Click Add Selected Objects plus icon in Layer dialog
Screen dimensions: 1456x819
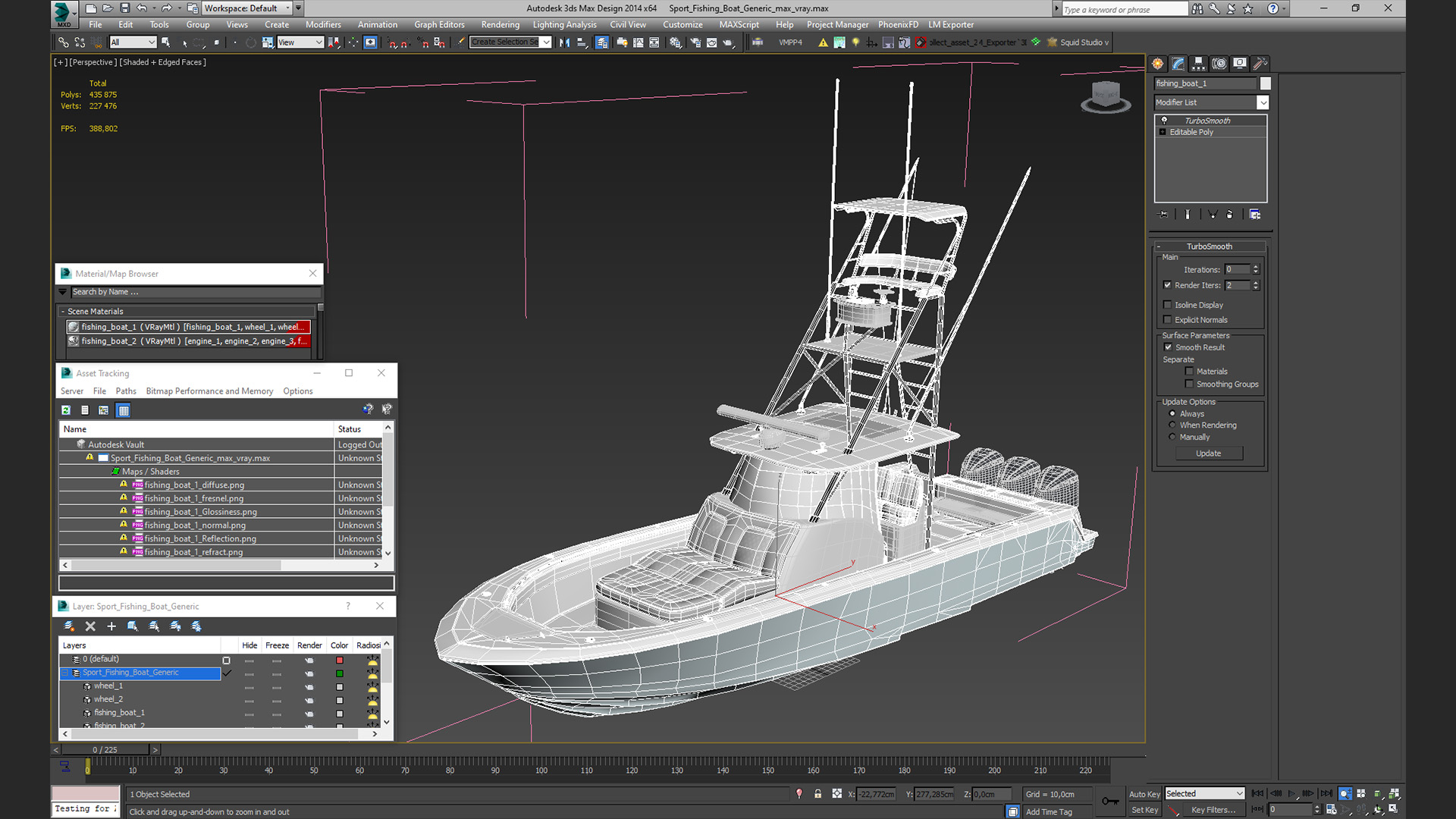(111, 626)
